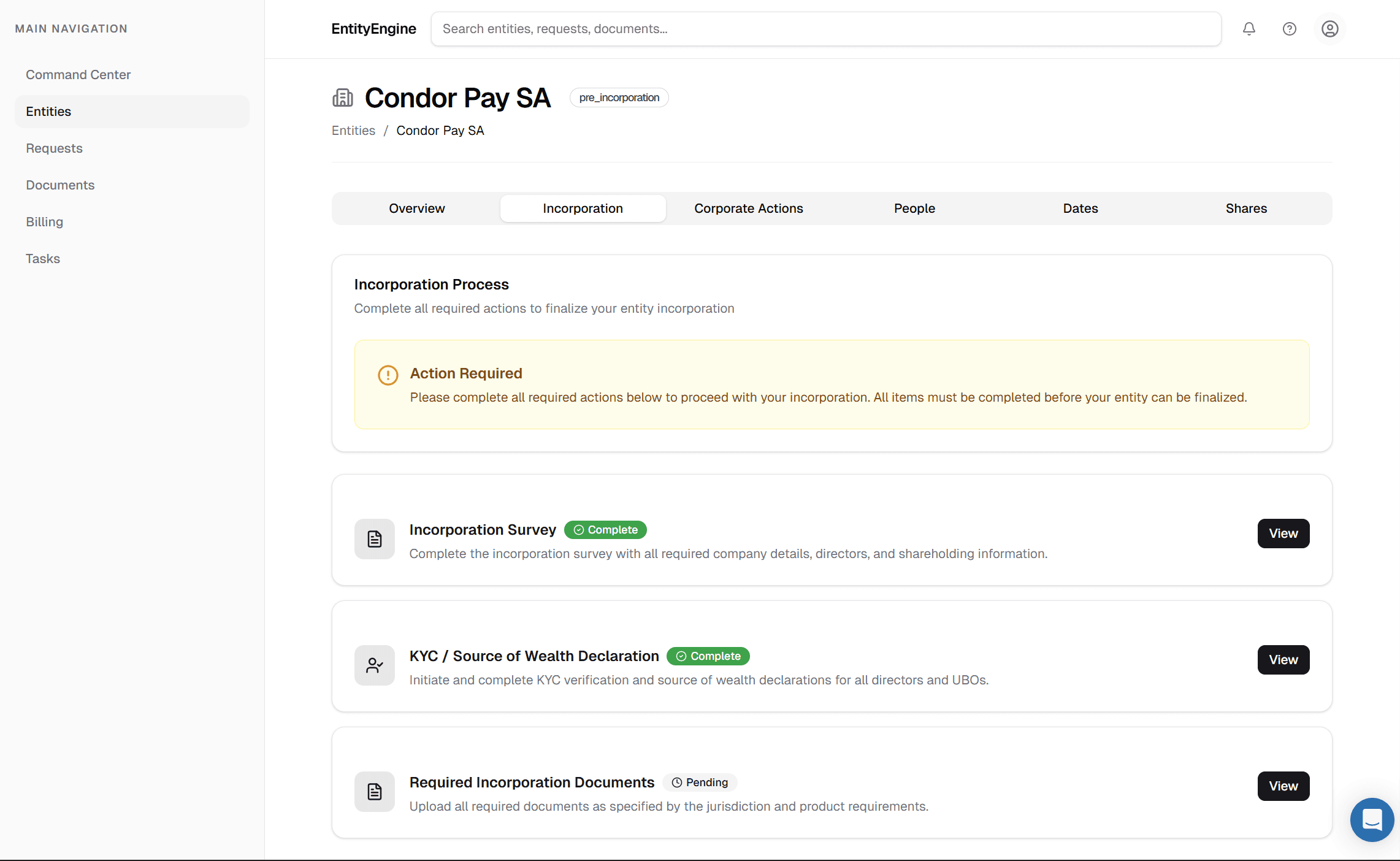Click View on the Incorporation Survey
This screenshot has height=861, width=1400.
[1283, 533]
